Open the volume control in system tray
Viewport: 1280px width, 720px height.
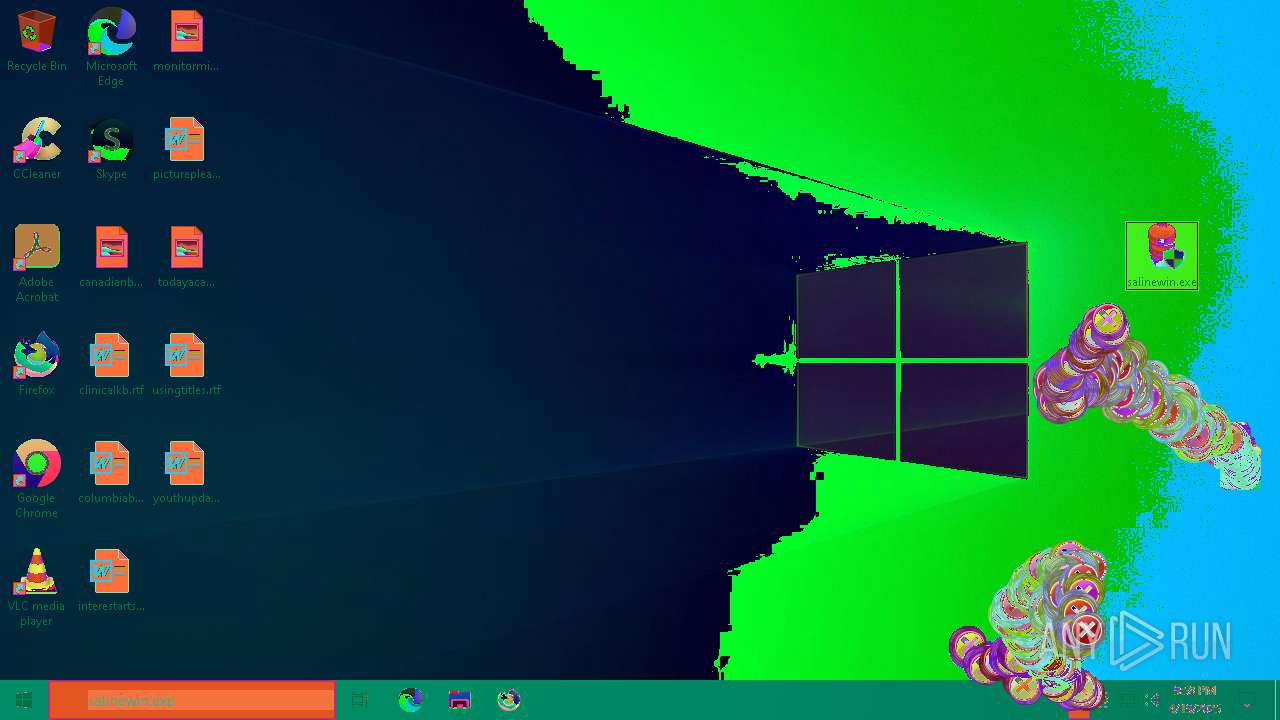(1152, 700)
